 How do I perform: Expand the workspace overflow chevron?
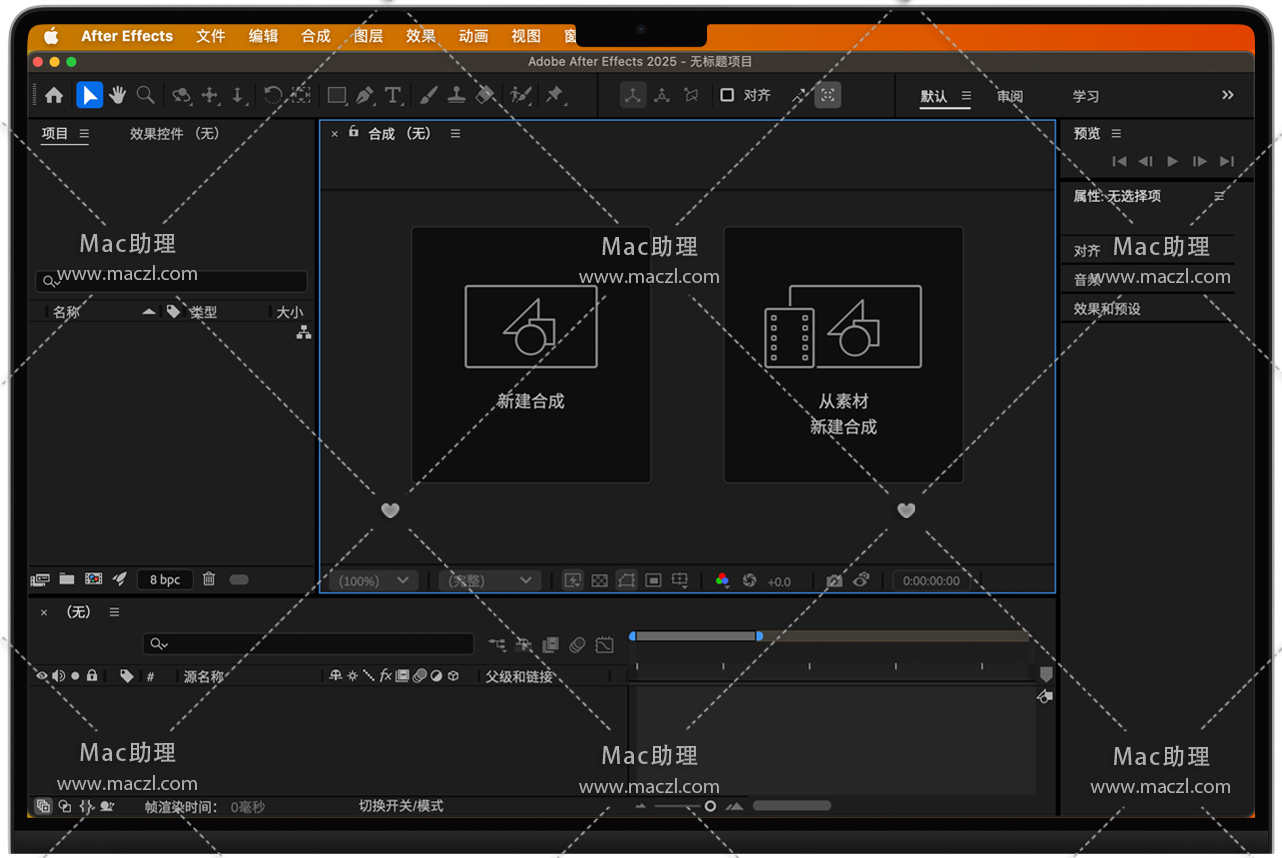pos(1228,95)
